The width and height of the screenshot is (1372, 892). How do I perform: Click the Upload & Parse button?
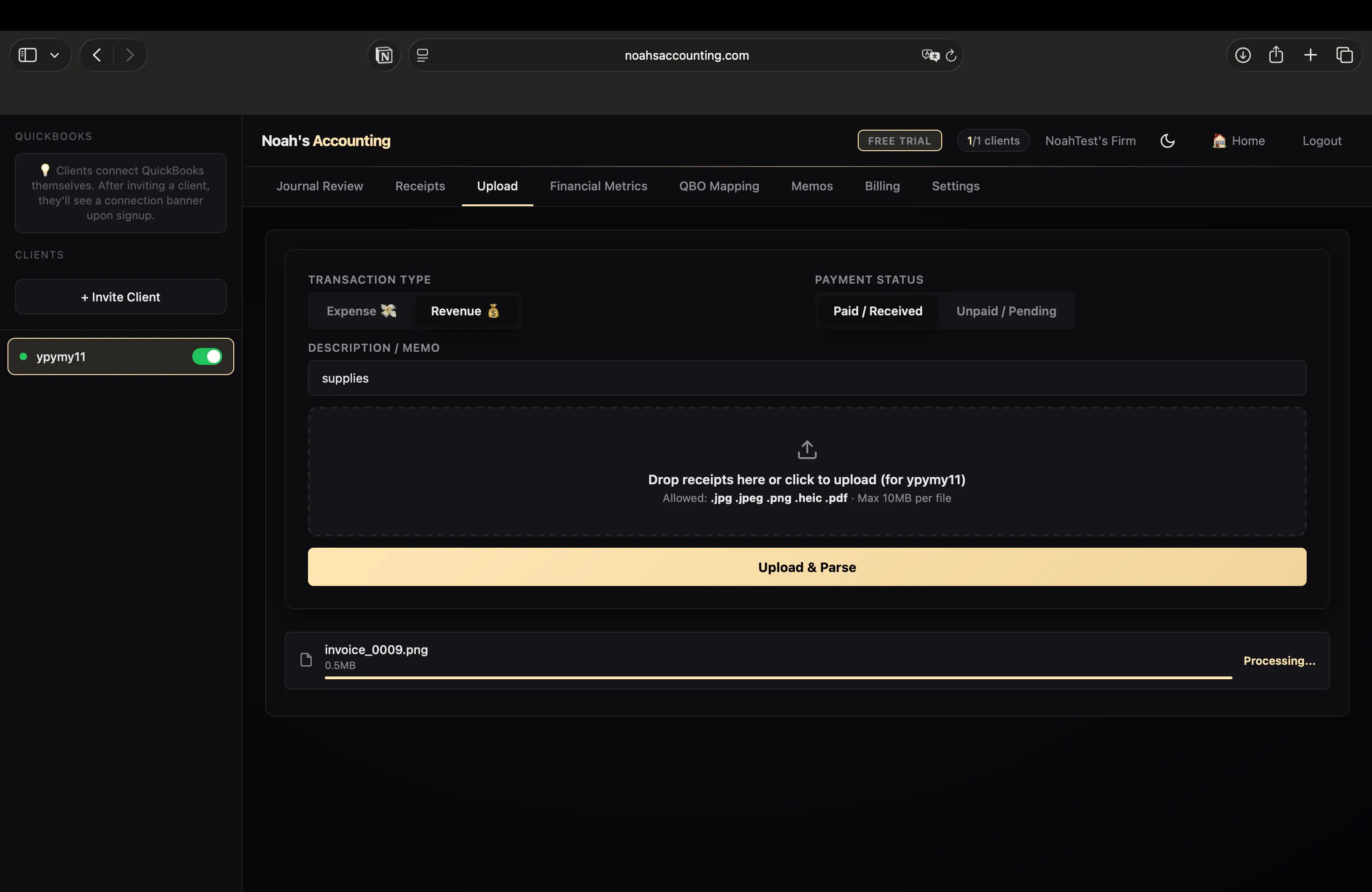[x=806, y=567]
